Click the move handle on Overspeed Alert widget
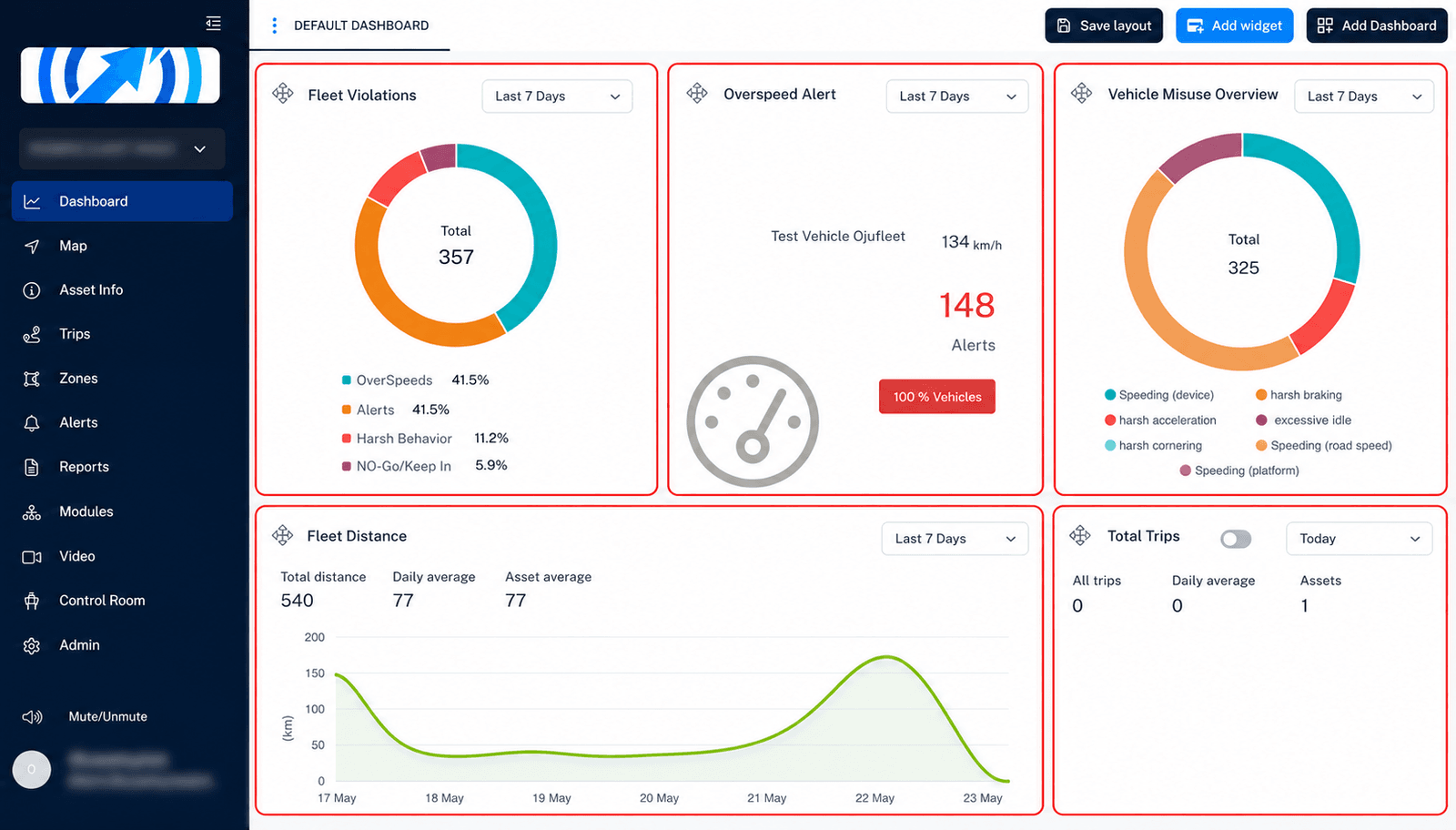 tap(697, 93)
